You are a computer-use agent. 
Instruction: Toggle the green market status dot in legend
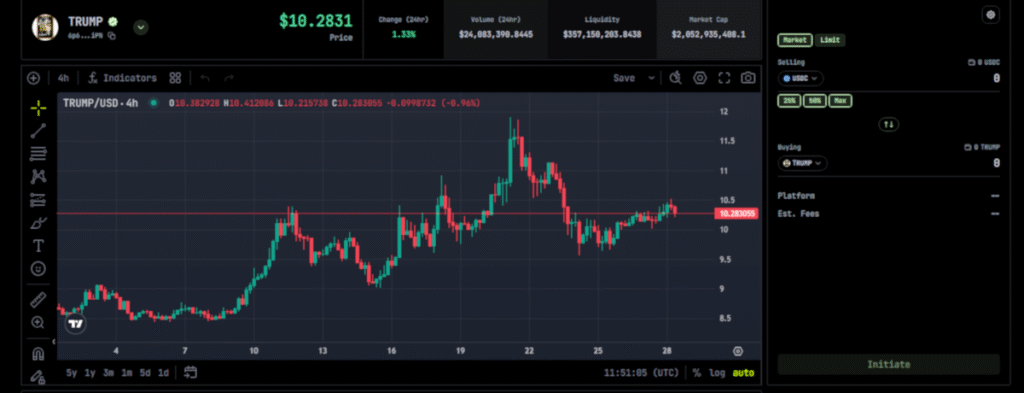(153, 103)
